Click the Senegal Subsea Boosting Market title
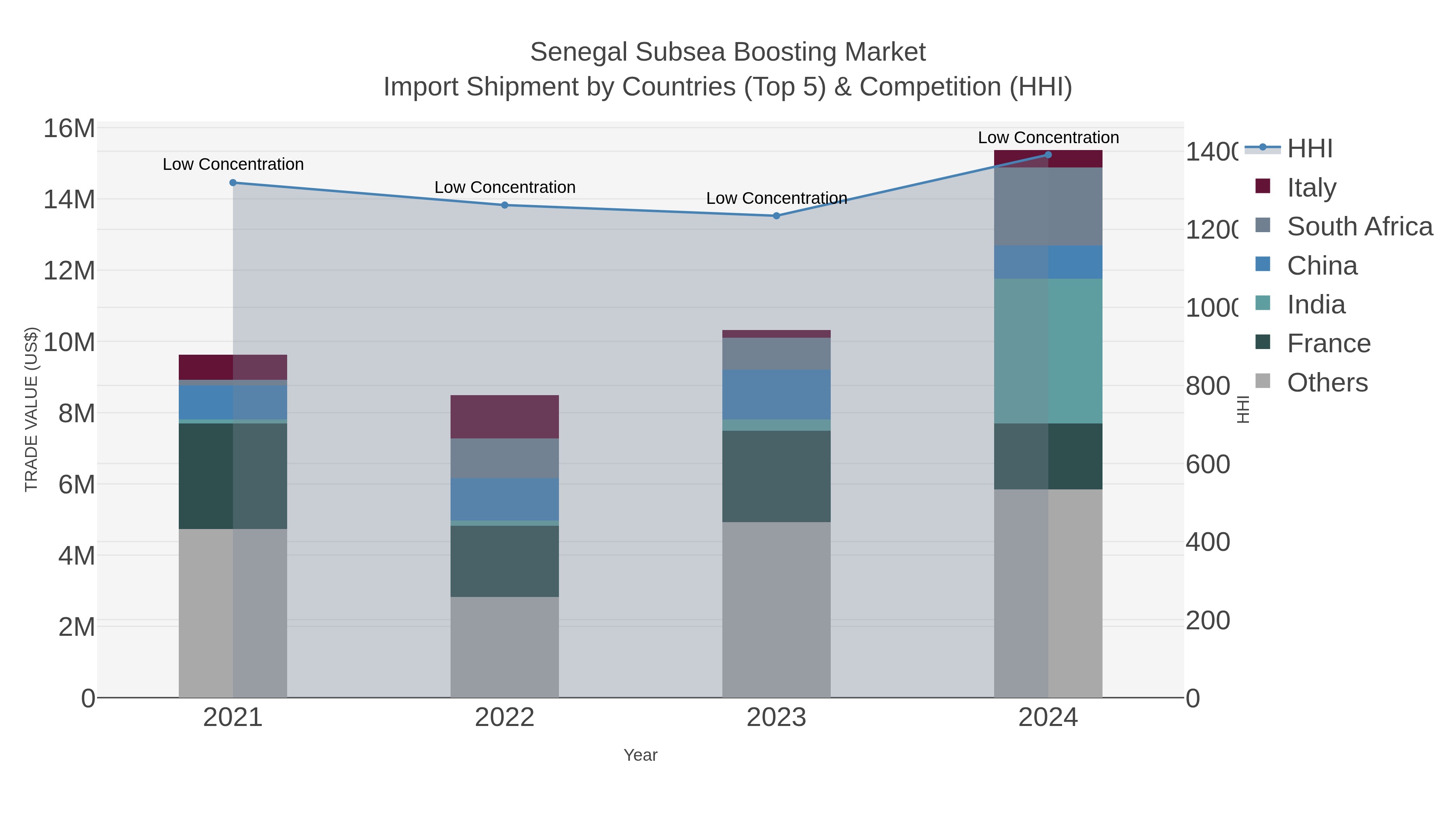Viewport: 1456px width, 819px height. pos(728,52)
